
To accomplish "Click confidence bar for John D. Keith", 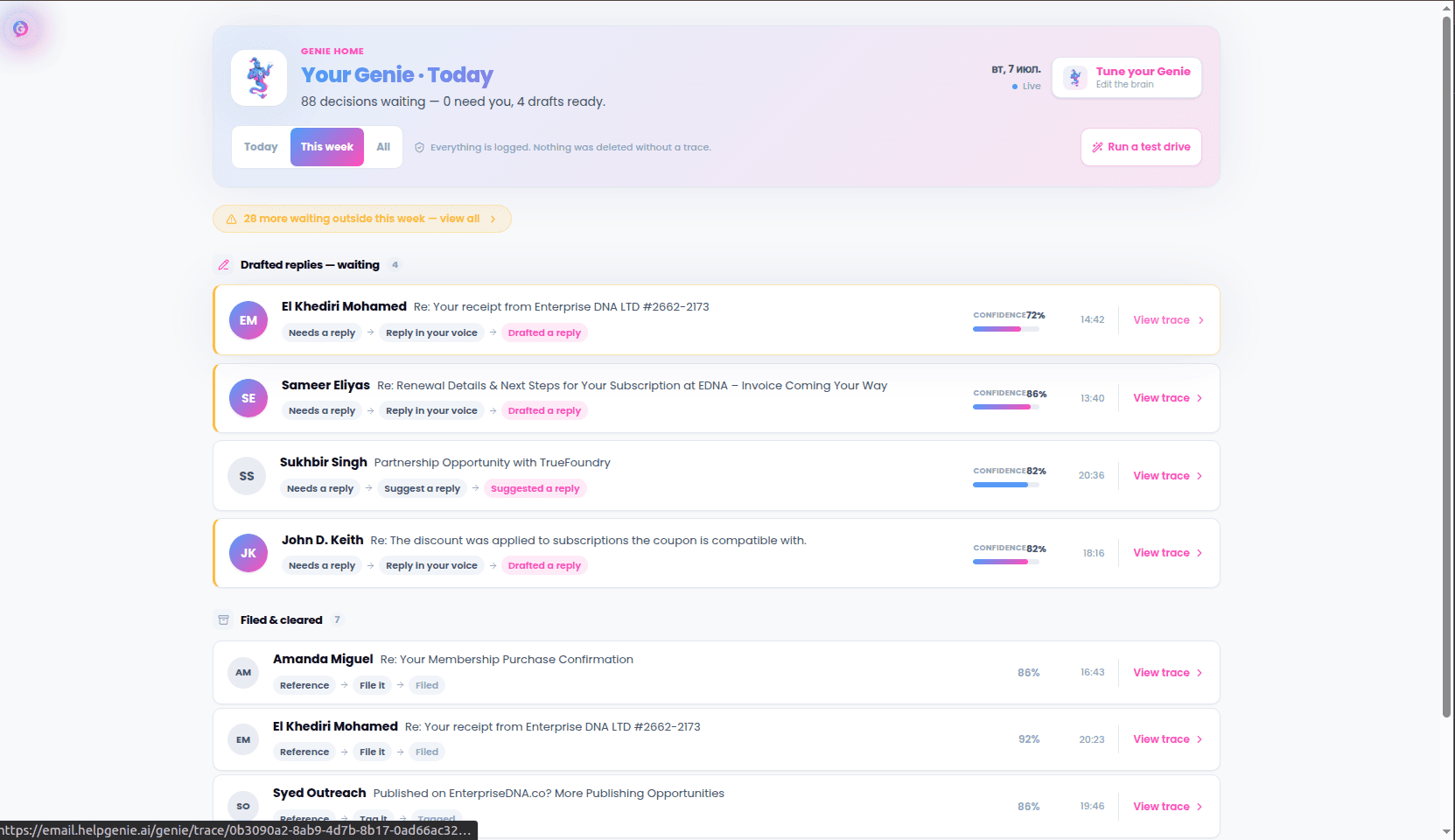I will point(1006,562).
